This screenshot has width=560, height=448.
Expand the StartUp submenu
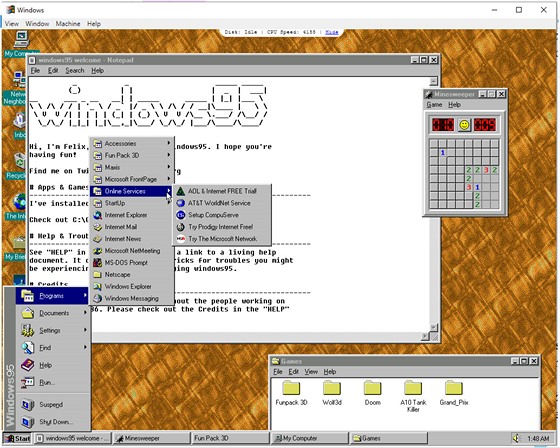132,203
